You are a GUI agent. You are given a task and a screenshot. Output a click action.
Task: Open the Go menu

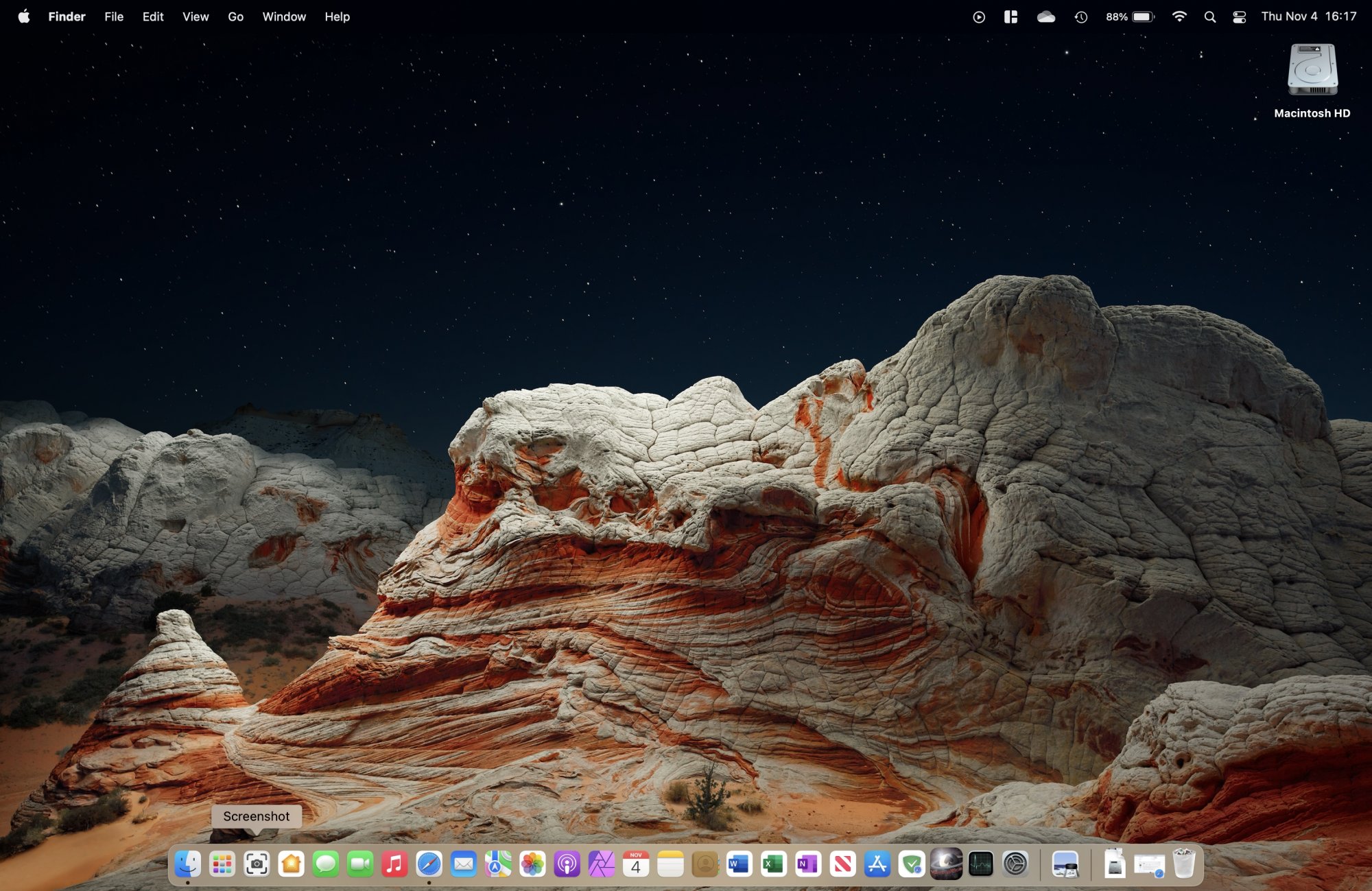(235, 16)
